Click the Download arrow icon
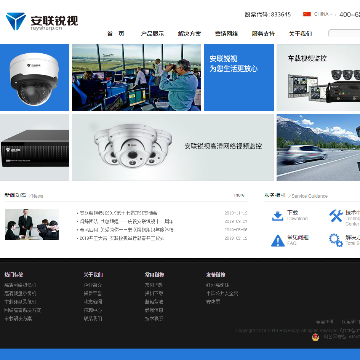Screen dimensions: 360x360 277,216
